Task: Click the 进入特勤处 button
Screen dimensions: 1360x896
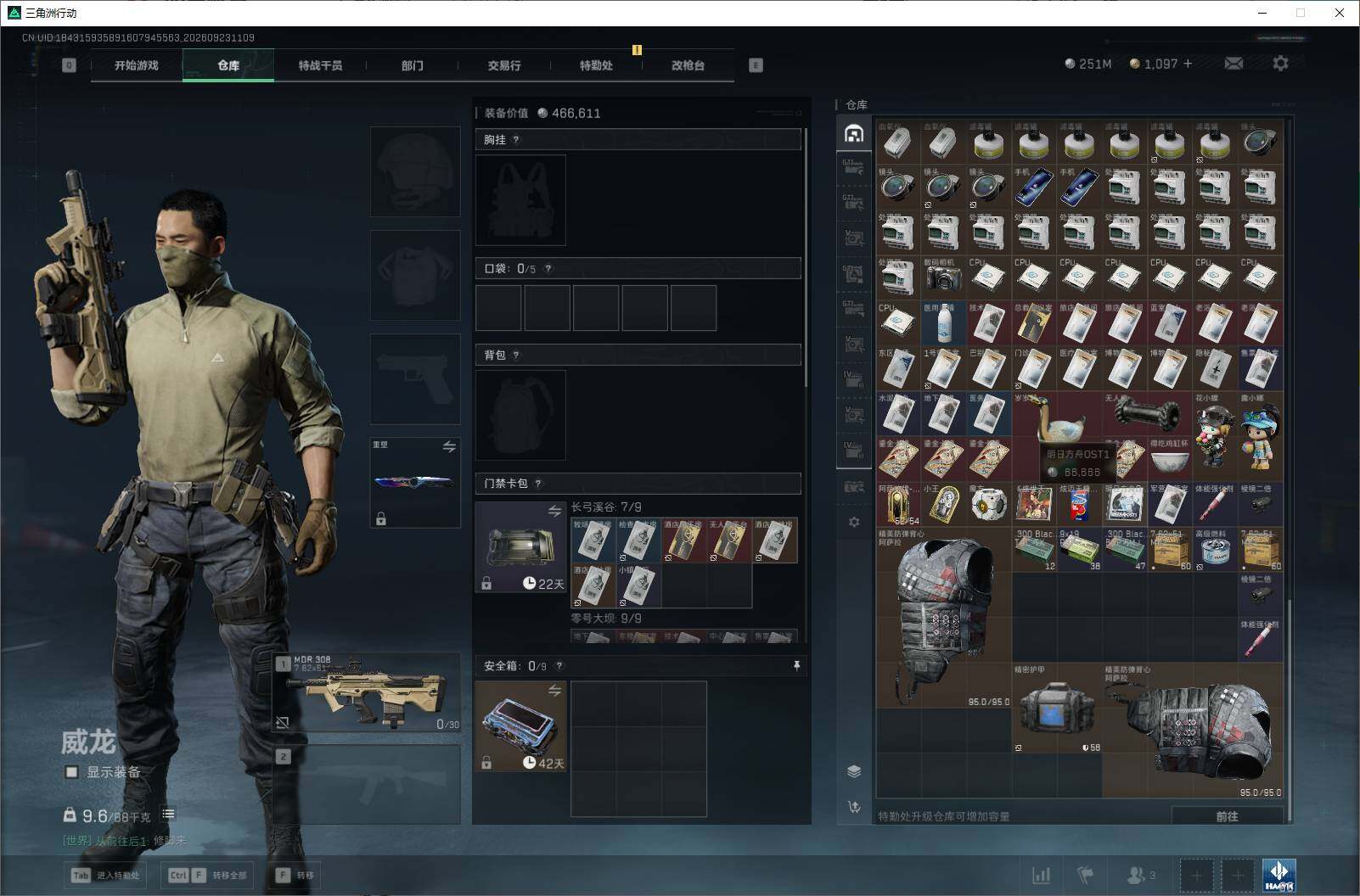Action: 107,876
